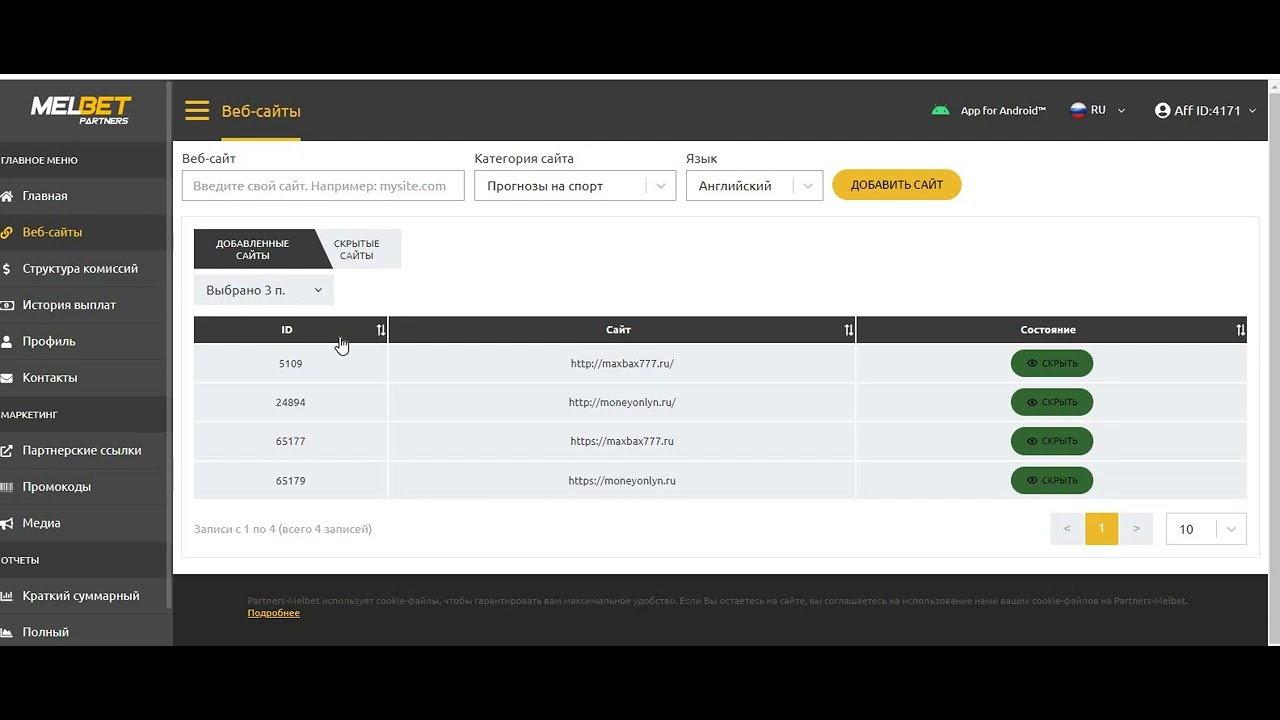Open Полный report in sidebar
This screenshot has height=720, width=1280.
[84, 632]
